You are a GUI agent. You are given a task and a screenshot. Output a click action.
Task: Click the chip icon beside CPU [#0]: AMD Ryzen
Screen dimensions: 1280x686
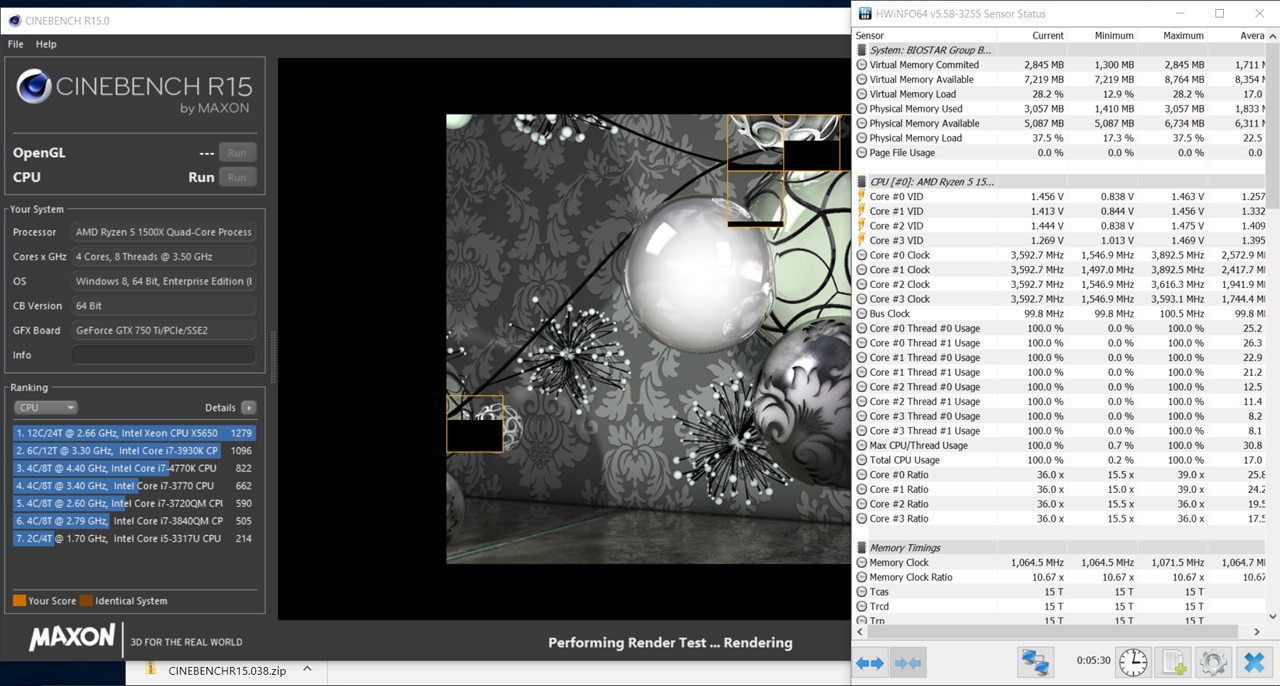[862, 182]
